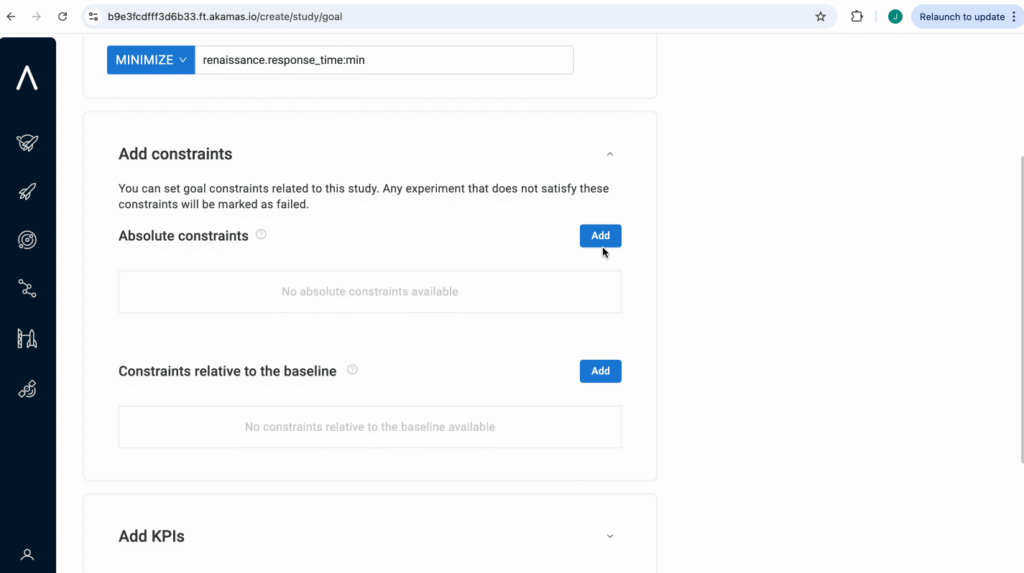Click the browser back arrow
Viewport: 1024px width, 573px height.
coord(11,16)
